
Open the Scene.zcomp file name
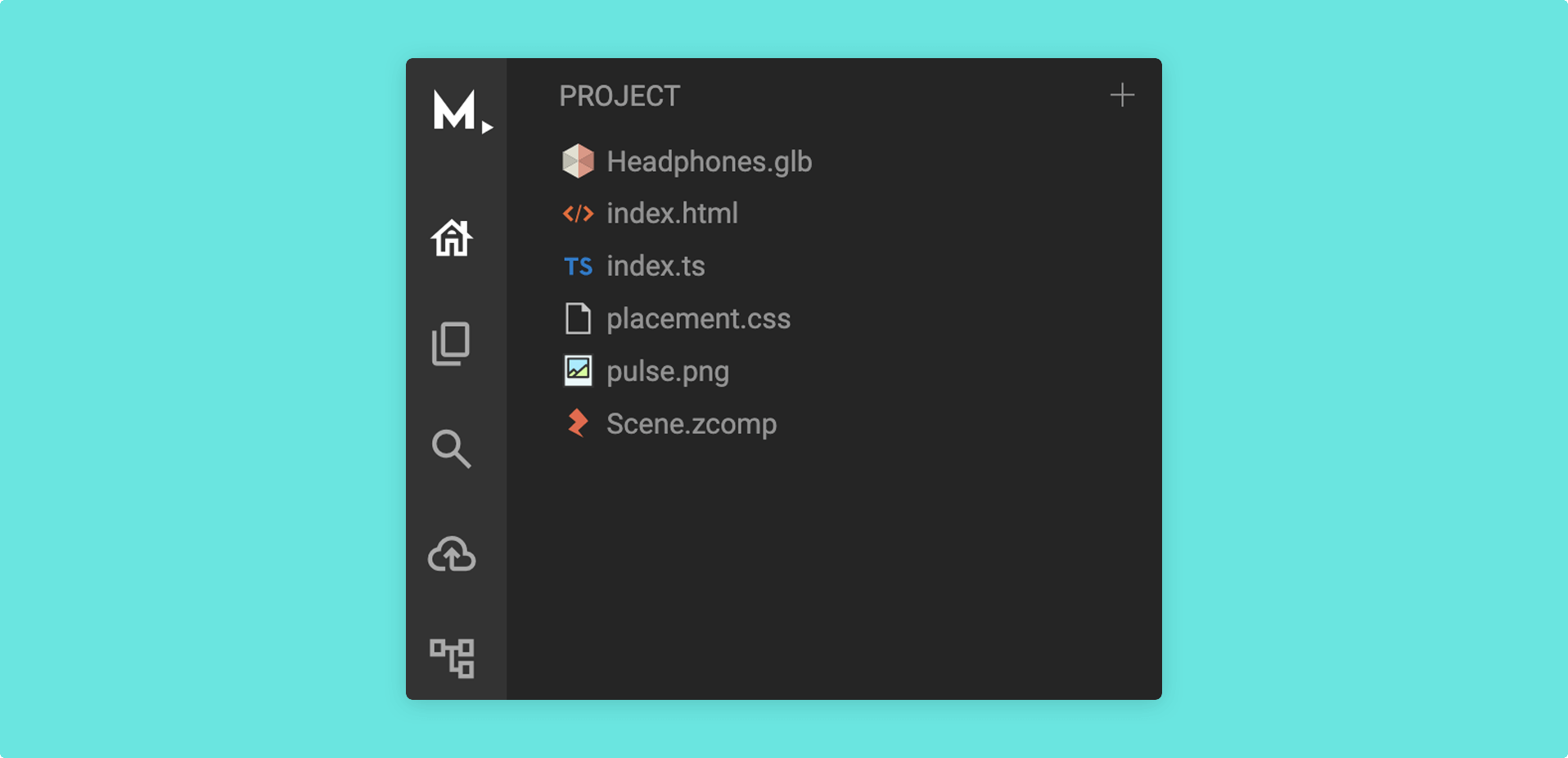[692, 424]
